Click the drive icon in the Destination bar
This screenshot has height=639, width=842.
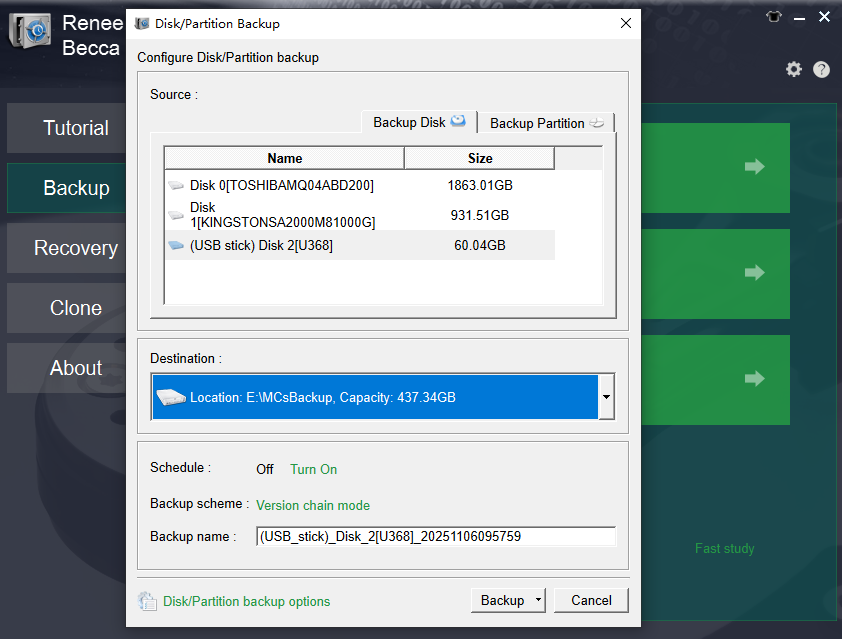tap(170, 397)
